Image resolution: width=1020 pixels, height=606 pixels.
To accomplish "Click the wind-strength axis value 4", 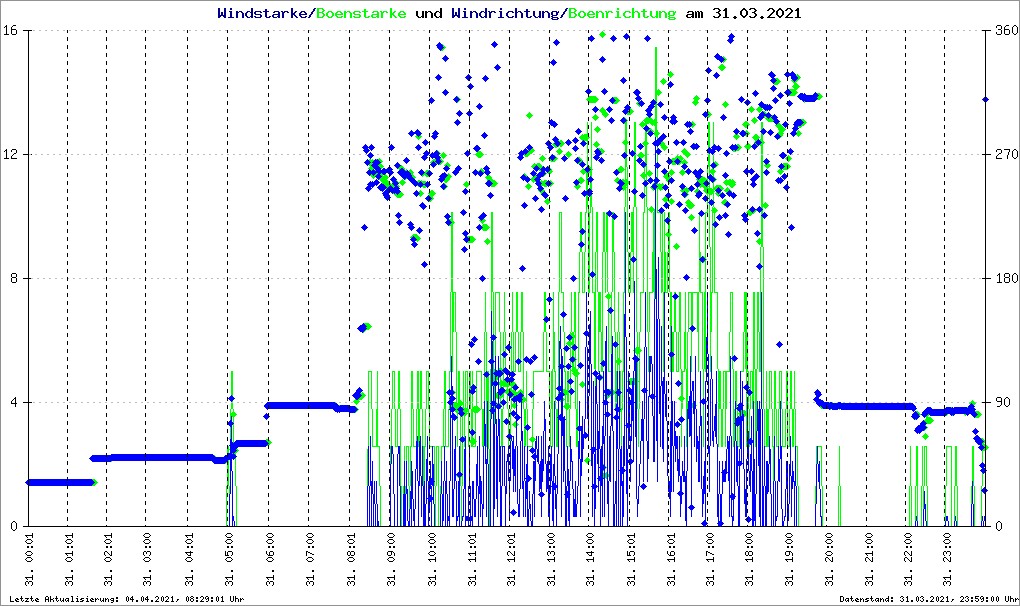I will pos(12,402).
